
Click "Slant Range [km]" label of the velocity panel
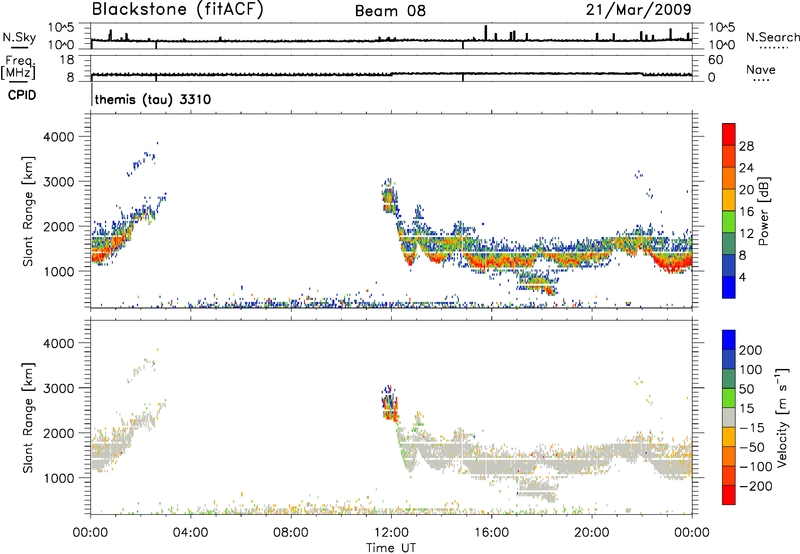[x=28, y=418]
